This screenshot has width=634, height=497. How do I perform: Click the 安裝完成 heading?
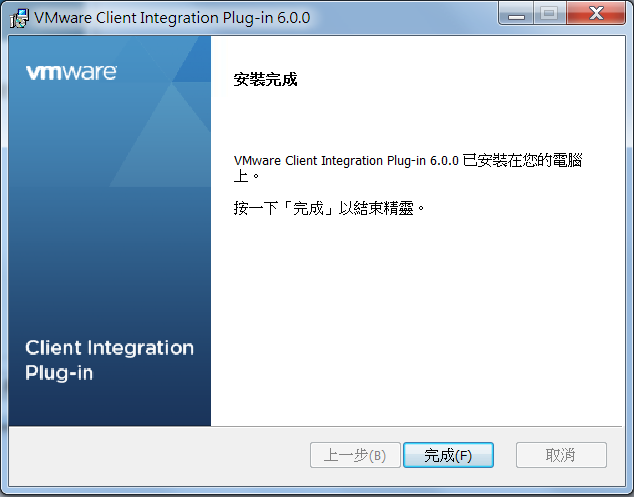click(265, 79)
